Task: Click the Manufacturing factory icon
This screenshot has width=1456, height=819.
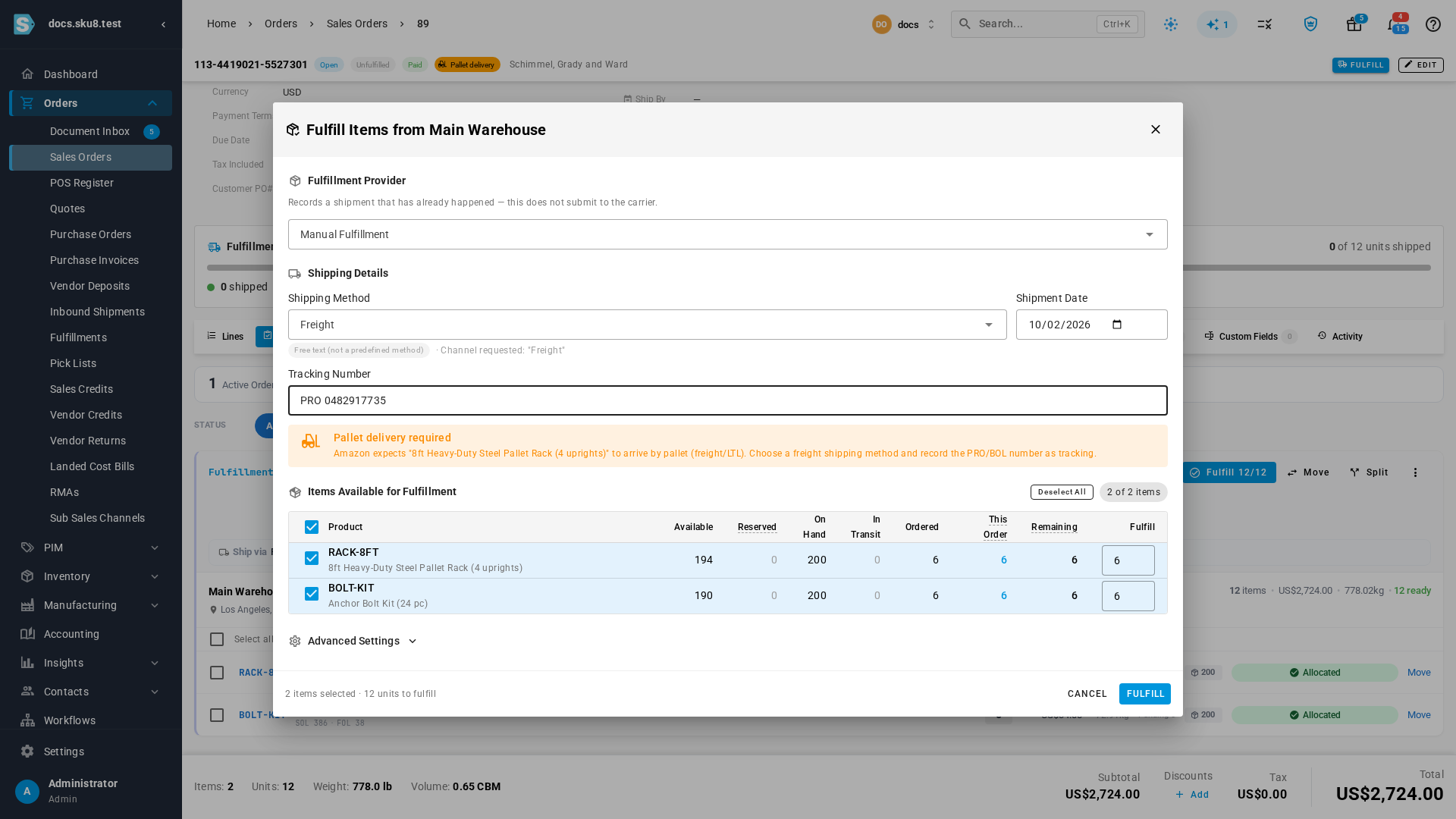Action: (x=27, y=605)
